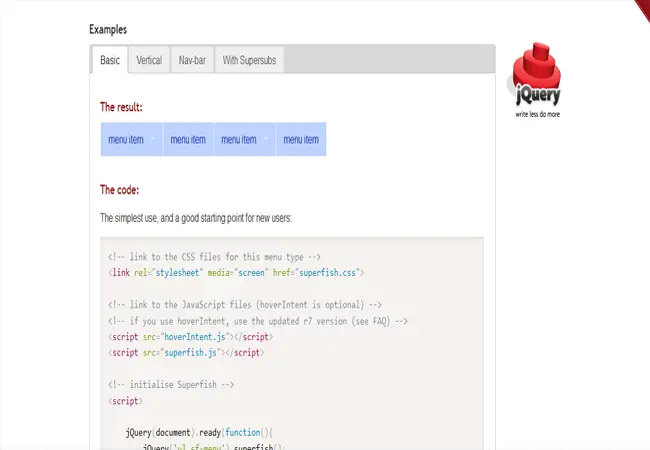The height and width of the screenshot is (450, 650).
Task: Click the first menu item in the demo
Action: coord(131,139)
